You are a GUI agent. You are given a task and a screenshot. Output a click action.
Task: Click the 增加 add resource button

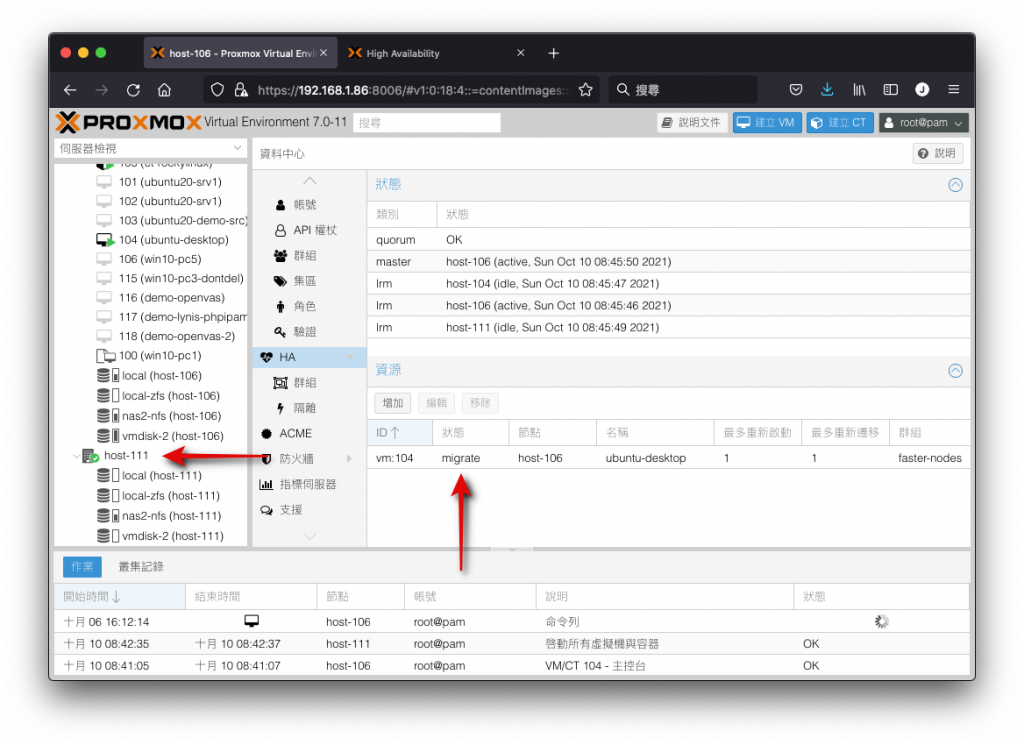(392, 404)
